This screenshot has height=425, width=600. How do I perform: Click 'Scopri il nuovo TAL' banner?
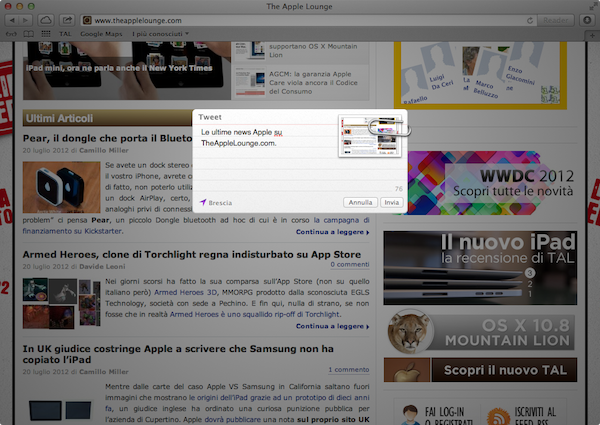coord(504,370)
